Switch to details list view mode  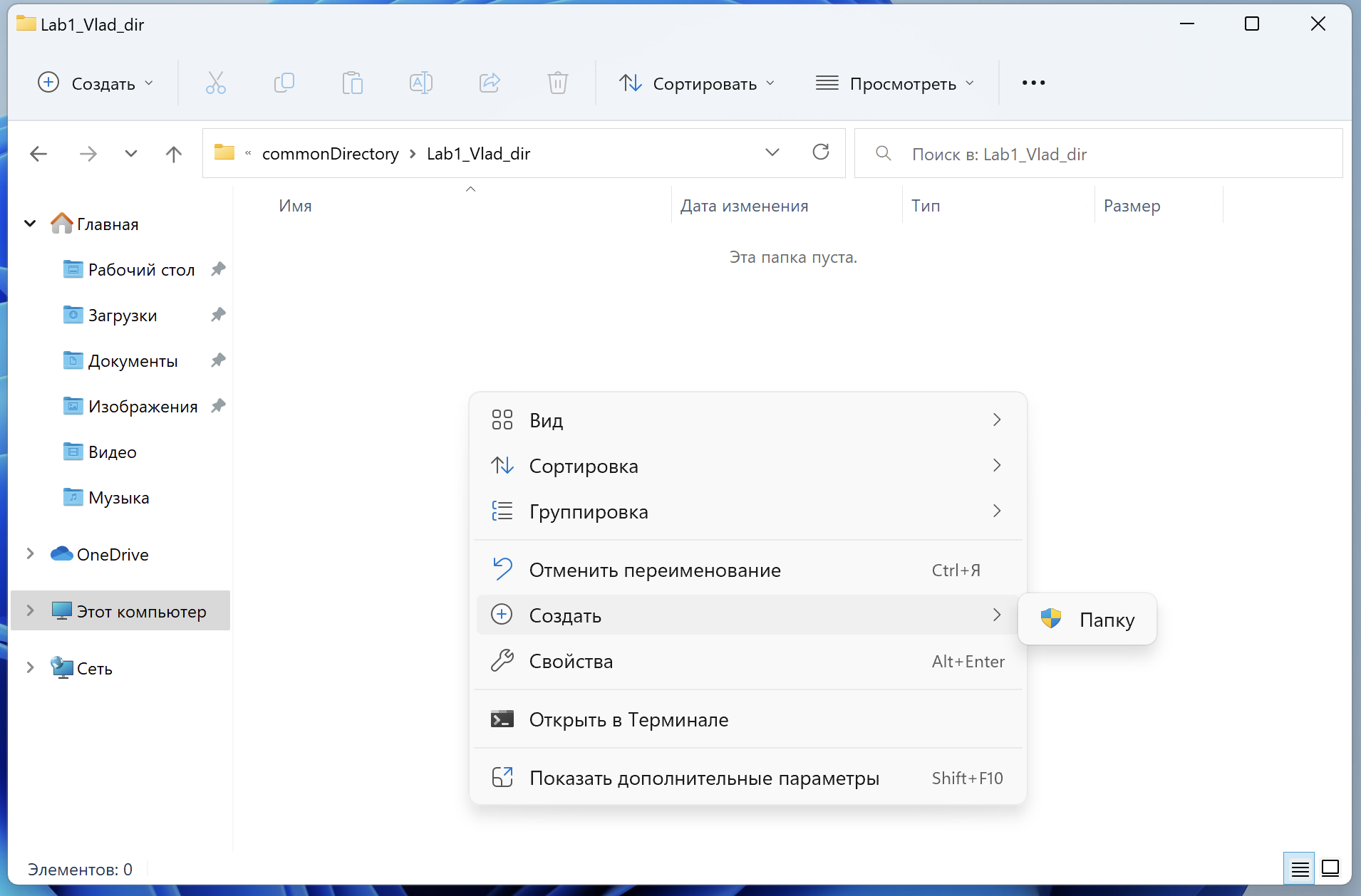point(1300,868)
